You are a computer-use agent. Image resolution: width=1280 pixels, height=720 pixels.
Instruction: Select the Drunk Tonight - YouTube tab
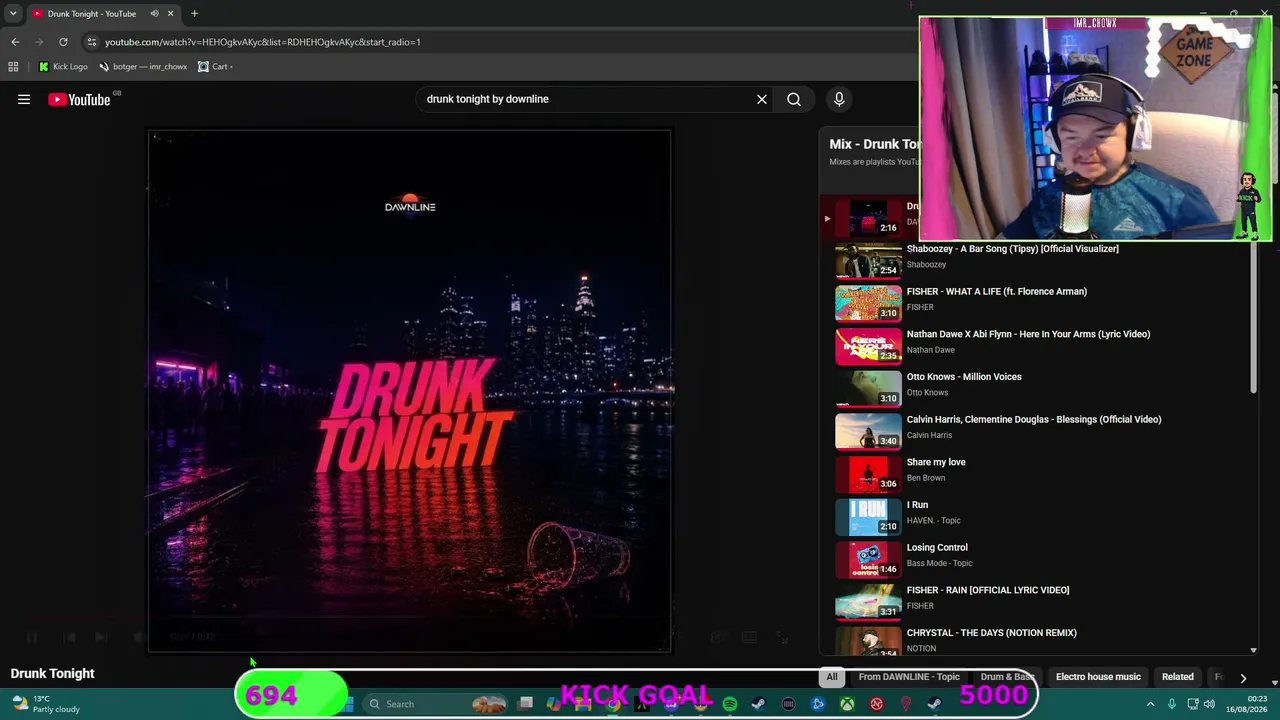click(102, 14)
